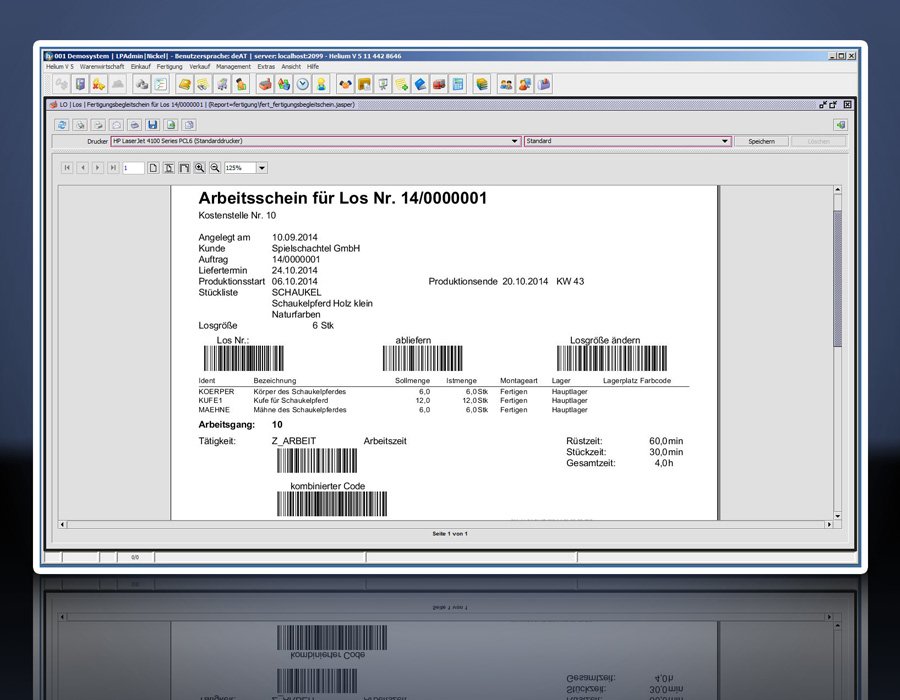Click the first detach icon of Los window
900x700 pixels.
pyautogui.click(x=823, y=104)
